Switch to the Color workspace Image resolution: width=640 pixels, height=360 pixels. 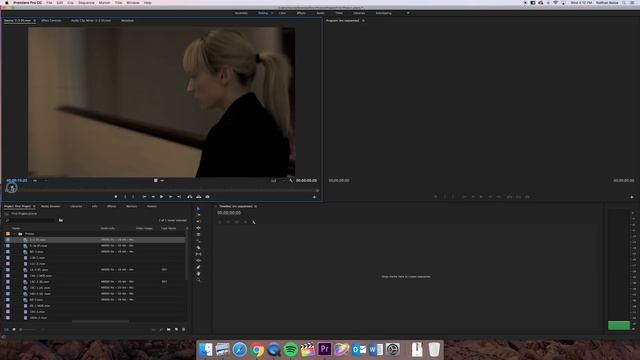[282, 13]
